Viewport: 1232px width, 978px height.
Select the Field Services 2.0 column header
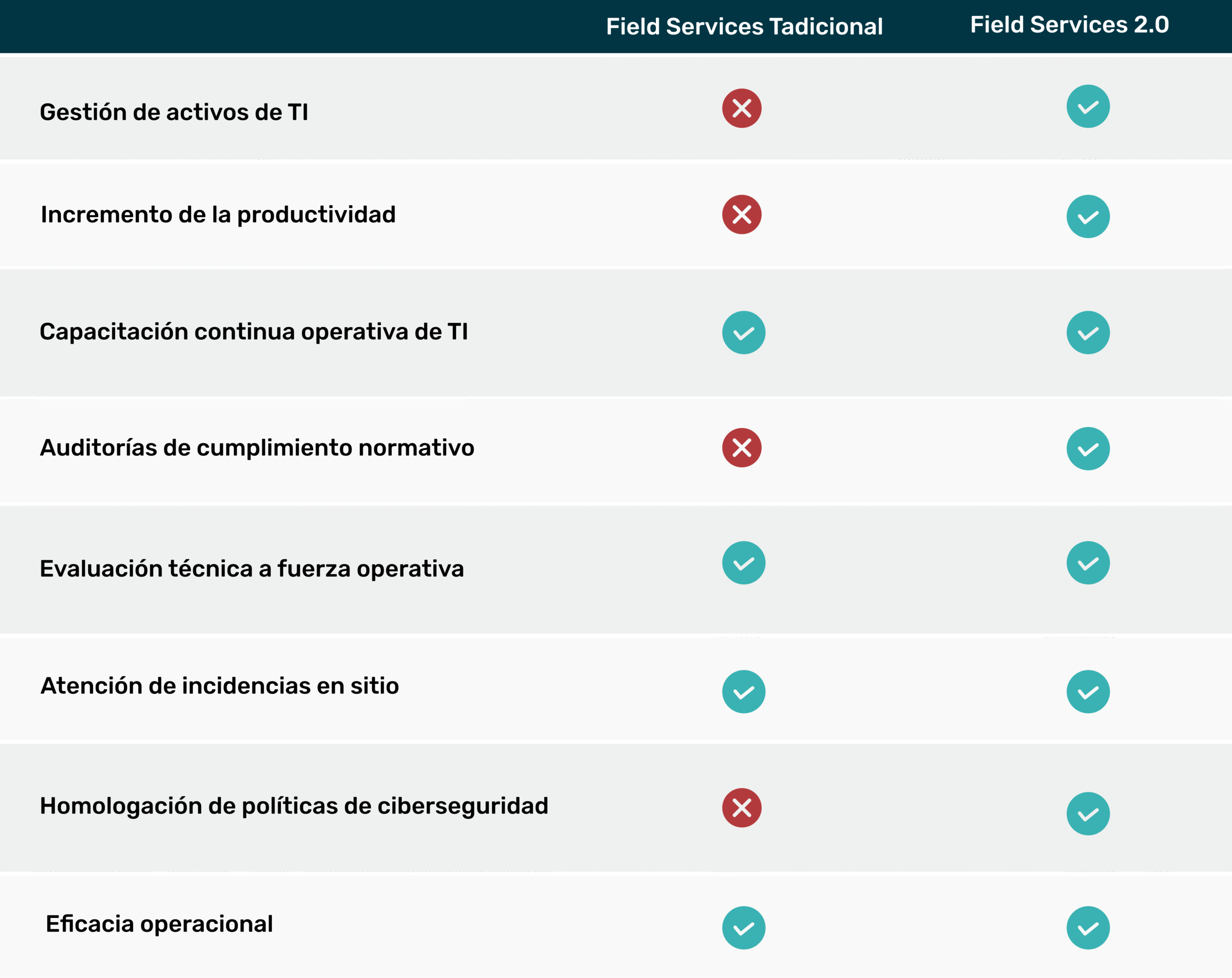[x=1069, y=25]
